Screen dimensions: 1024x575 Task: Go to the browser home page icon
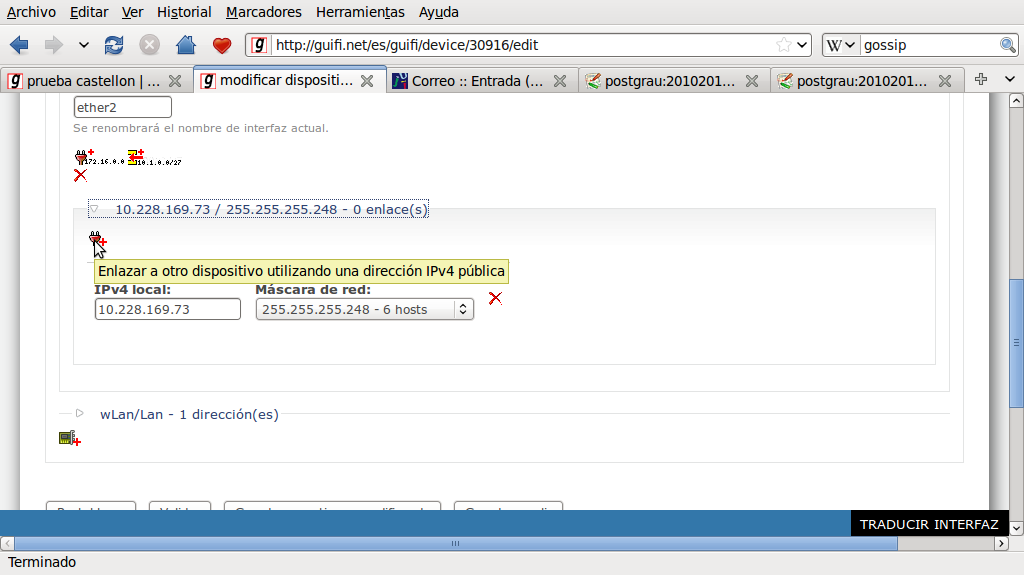pos(185,45)
